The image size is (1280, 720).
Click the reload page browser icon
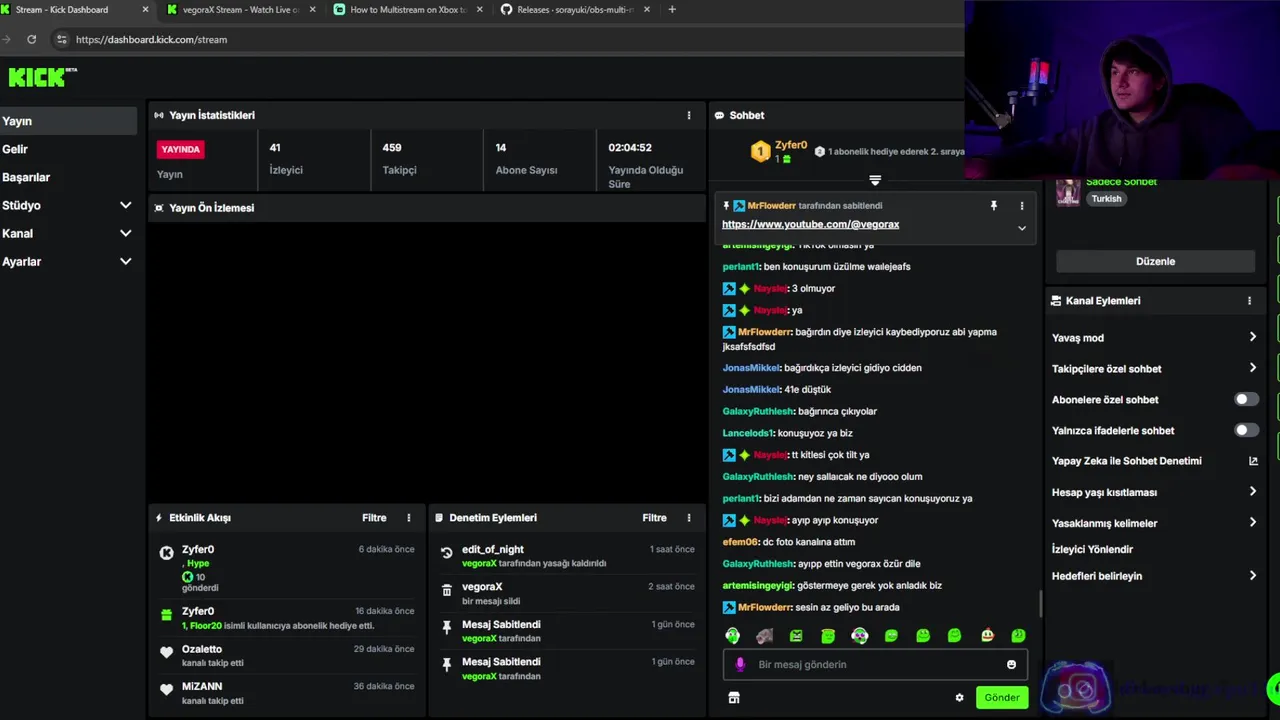(x=32, y=39)
